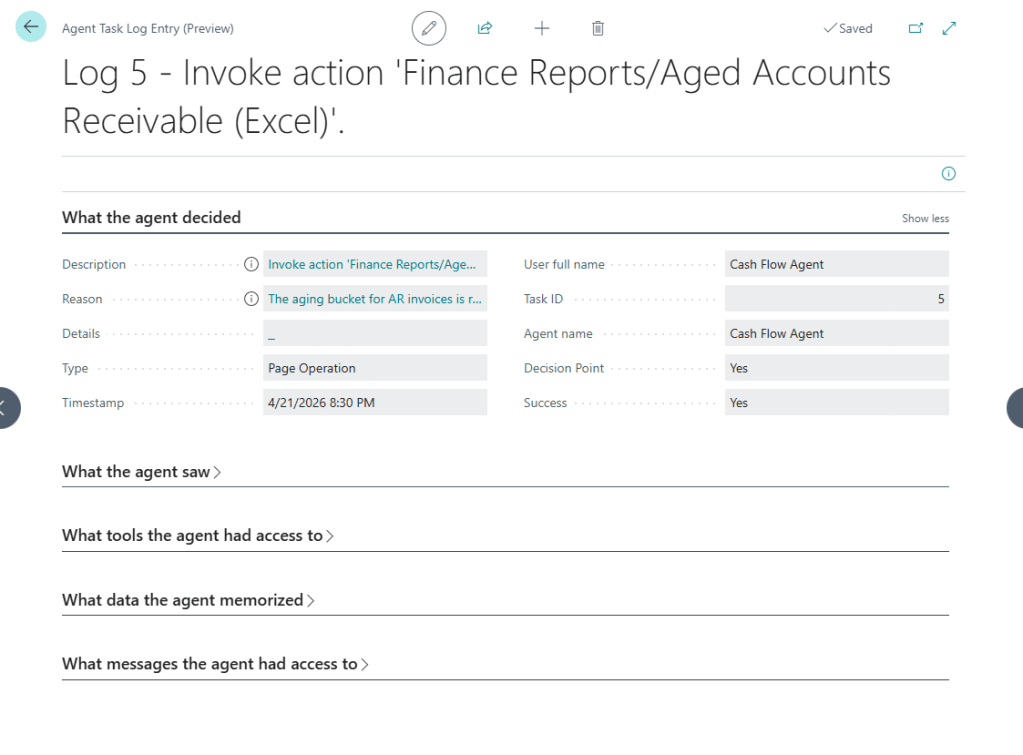Expand 'What messages the agent had access to'
Viewport: 1023px width, 755px height.
point(215,664)
